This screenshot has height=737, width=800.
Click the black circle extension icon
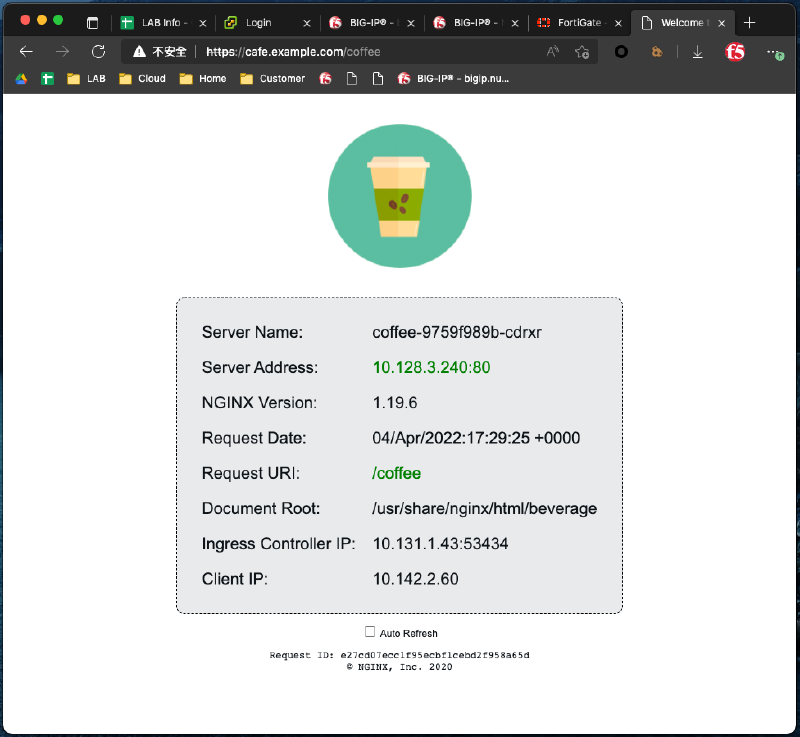(622, 52)
